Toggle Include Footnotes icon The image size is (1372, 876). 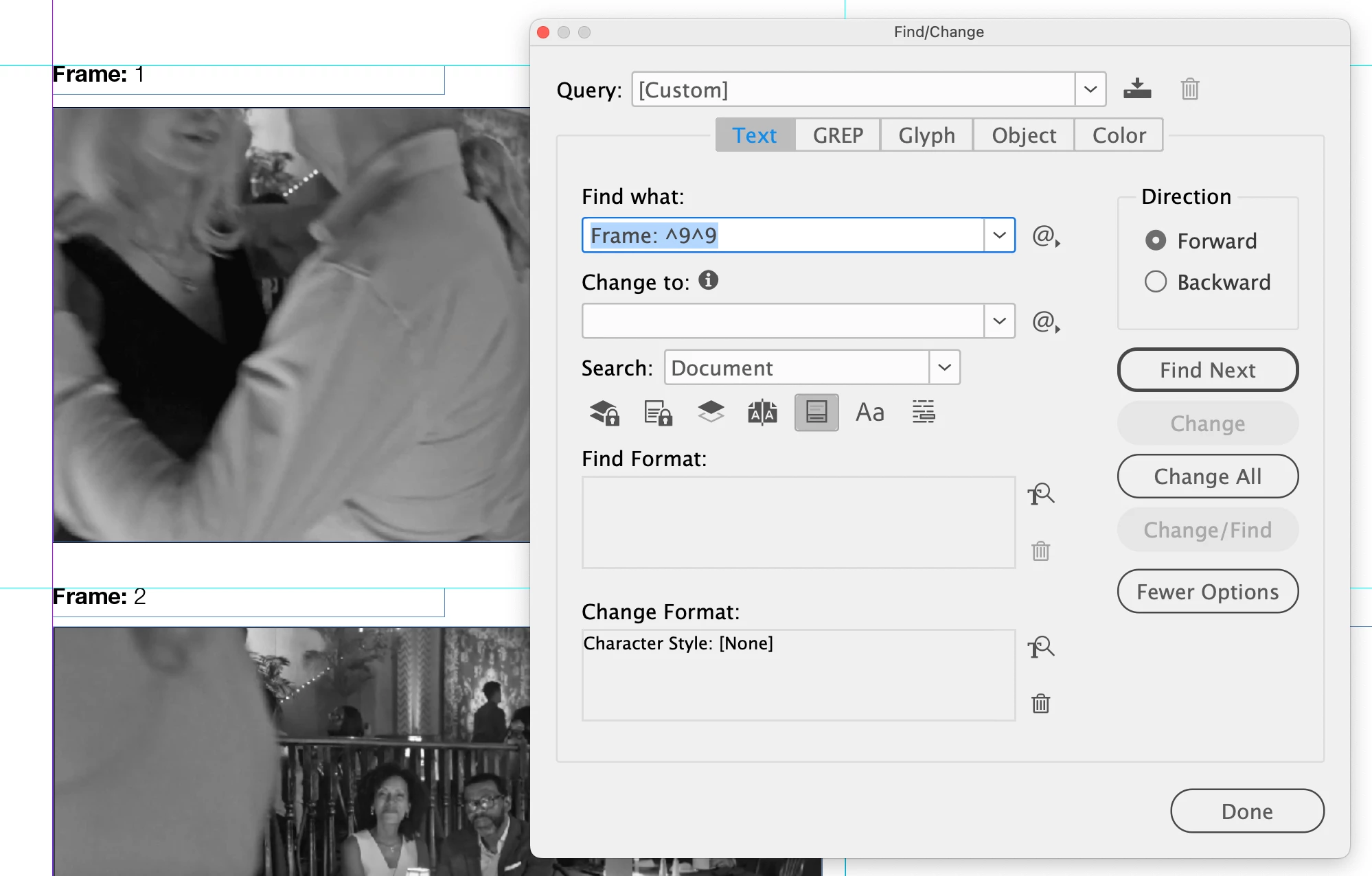[x=816, y=413]
